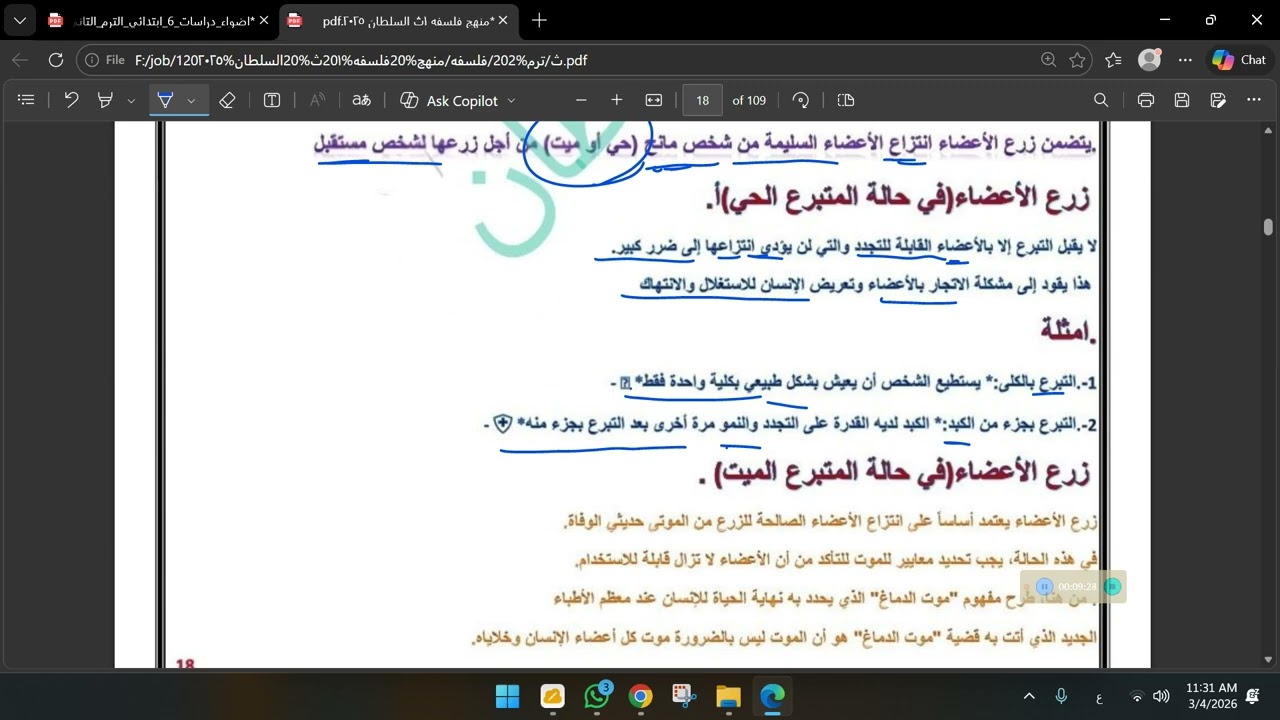Add this page to favorites star

click(1077, 60)
